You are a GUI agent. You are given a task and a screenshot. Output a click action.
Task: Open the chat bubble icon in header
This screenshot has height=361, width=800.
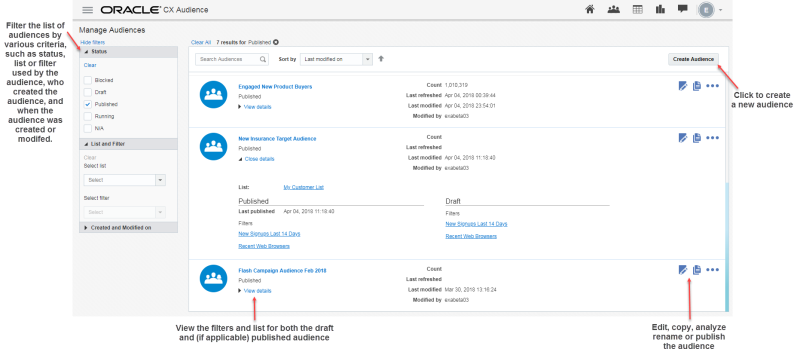click(683, 9)
